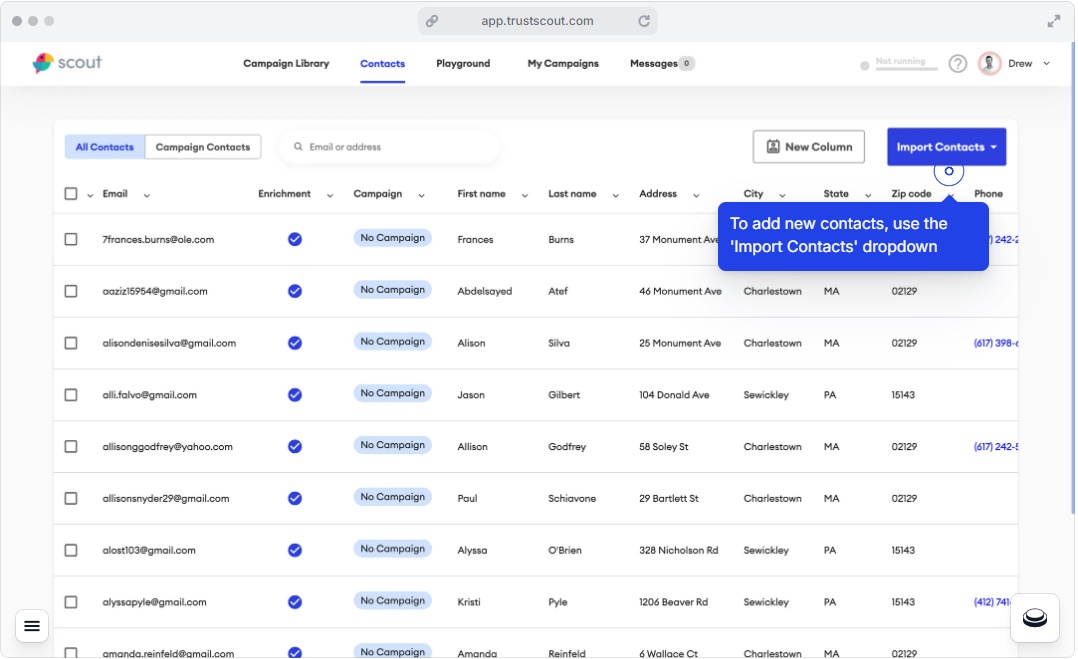Image resolution: width=1078 pixels, height=659 pixels.
Task: Click the app.trustscout.com address bar
Action: 538,21
